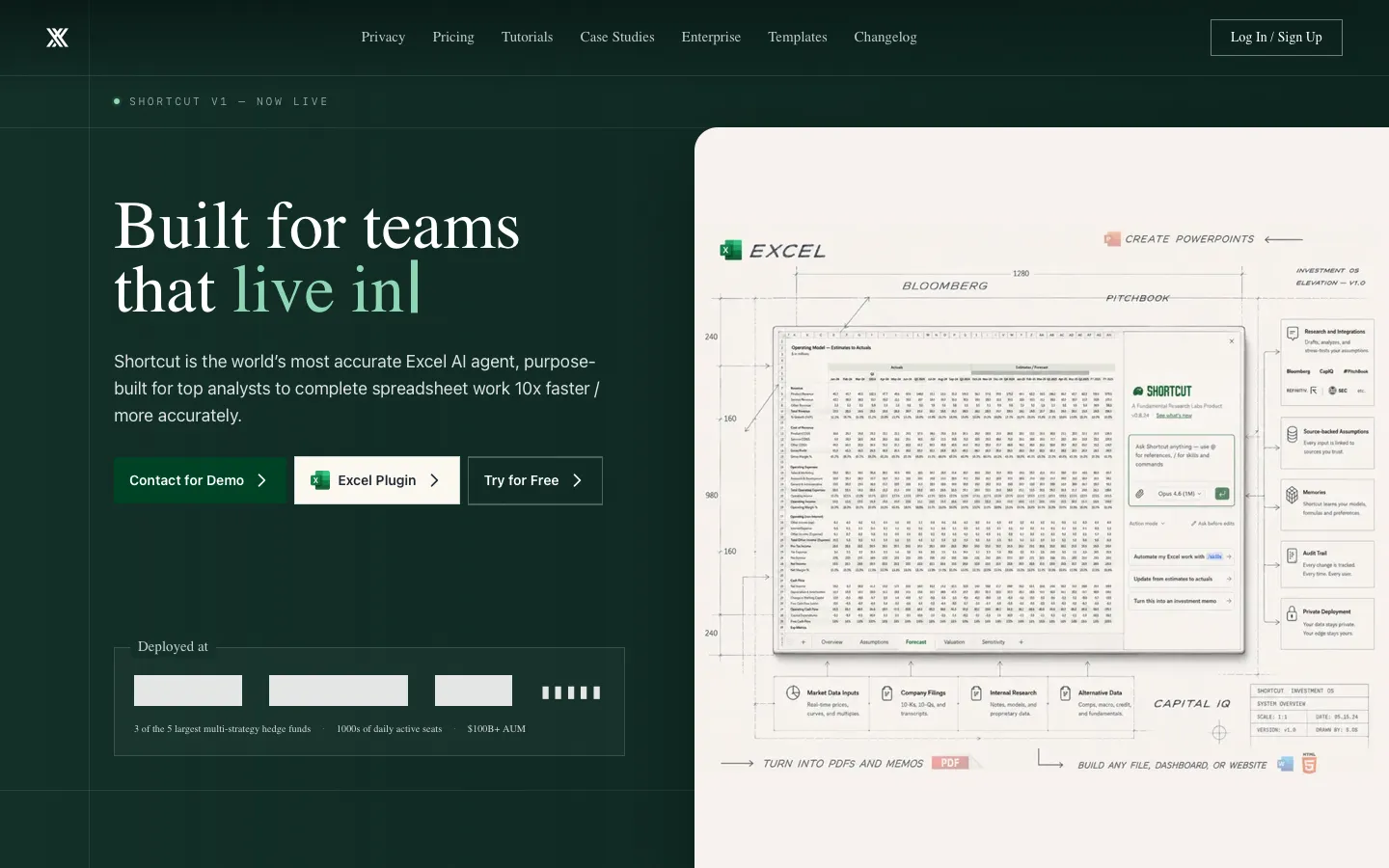Switch to the Valuation sheet tab
This screenshot has width=1389, height=868.
pyautogui.click(x=954, y=642)
